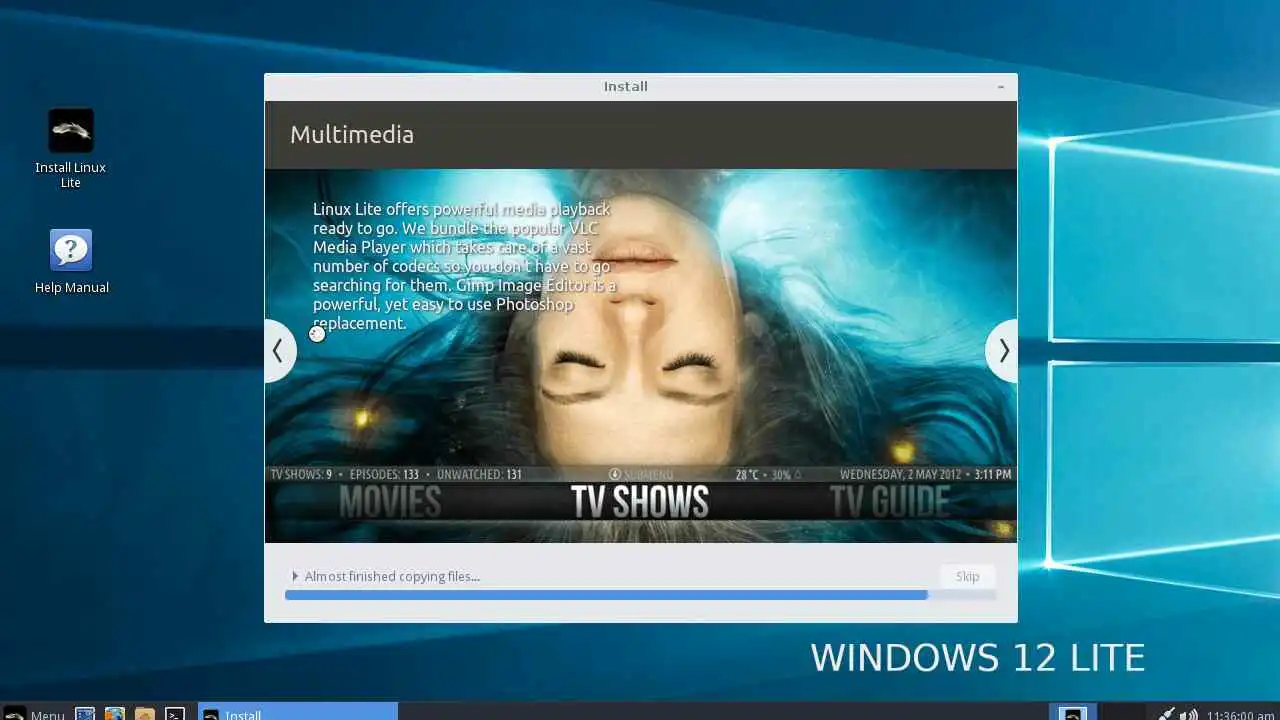1280x720 pixels.
Task: Open network connection tray icon
Action: (x=1166, y=714)
